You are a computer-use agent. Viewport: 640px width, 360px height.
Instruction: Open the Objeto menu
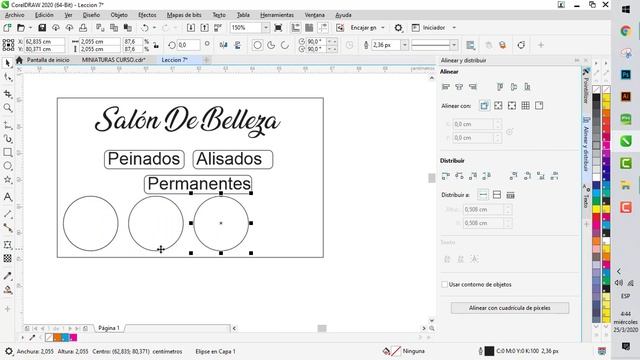119,15
